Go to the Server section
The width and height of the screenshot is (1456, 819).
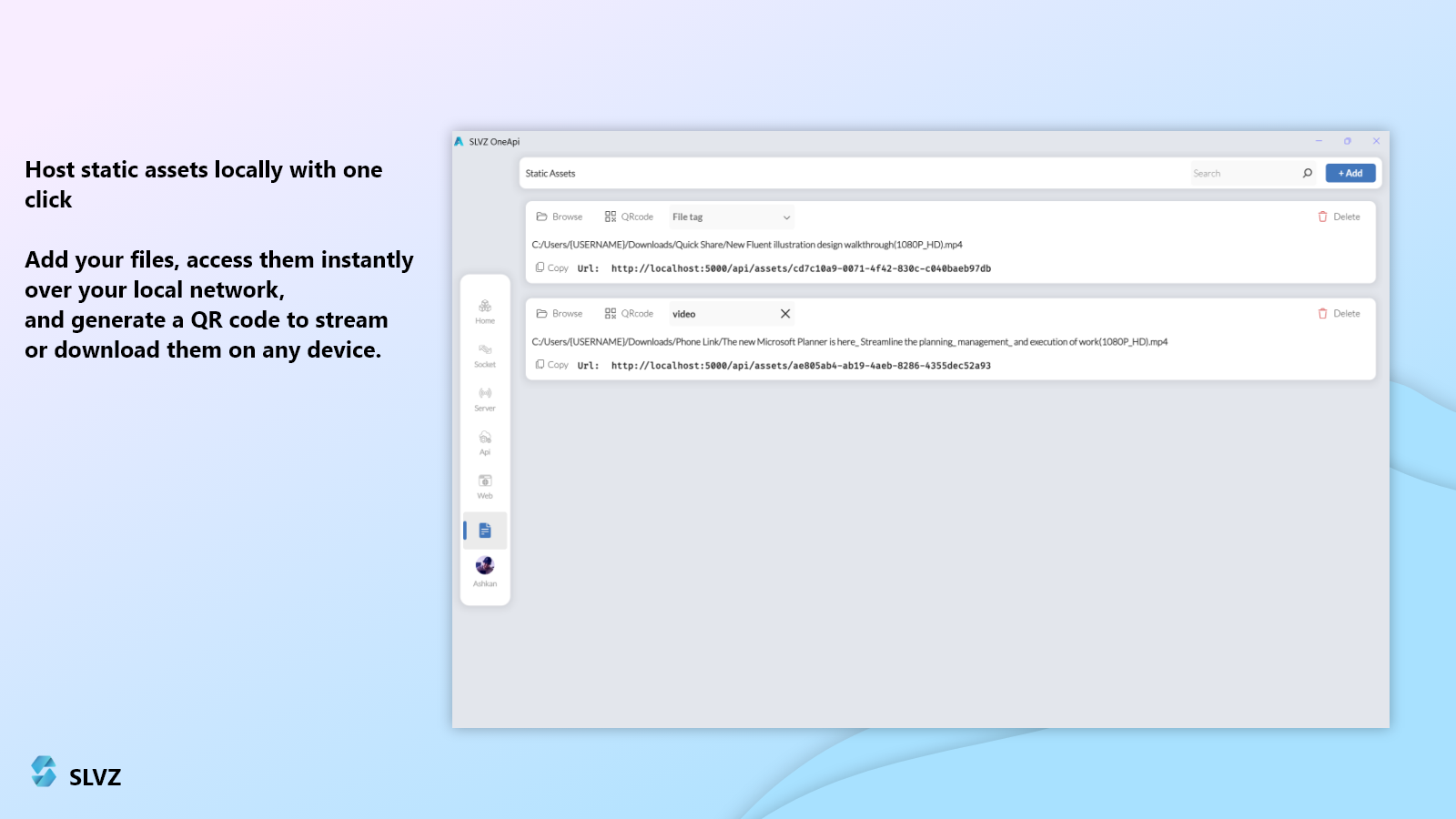[x=485, y=399]
